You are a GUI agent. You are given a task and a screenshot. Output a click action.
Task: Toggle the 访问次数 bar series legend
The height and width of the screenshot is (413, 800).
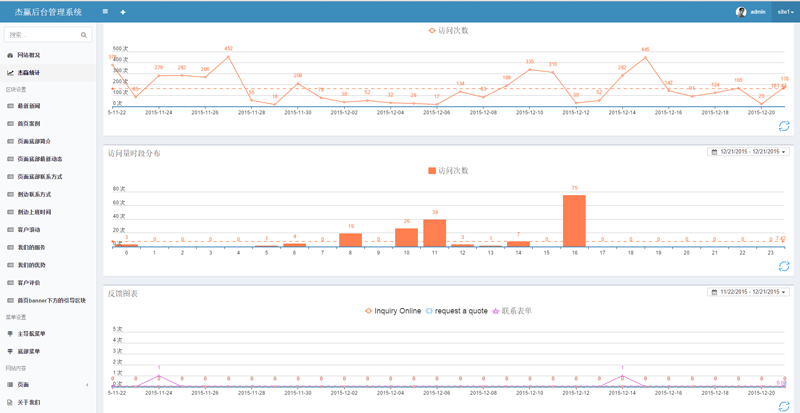(x=448, y=171)
